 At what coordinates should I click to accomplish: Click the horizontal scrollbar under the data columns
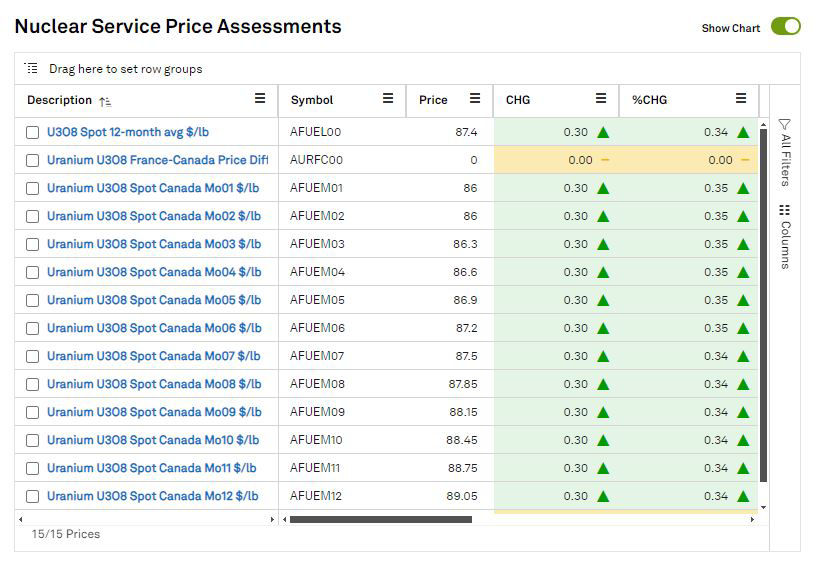[380, 519]
